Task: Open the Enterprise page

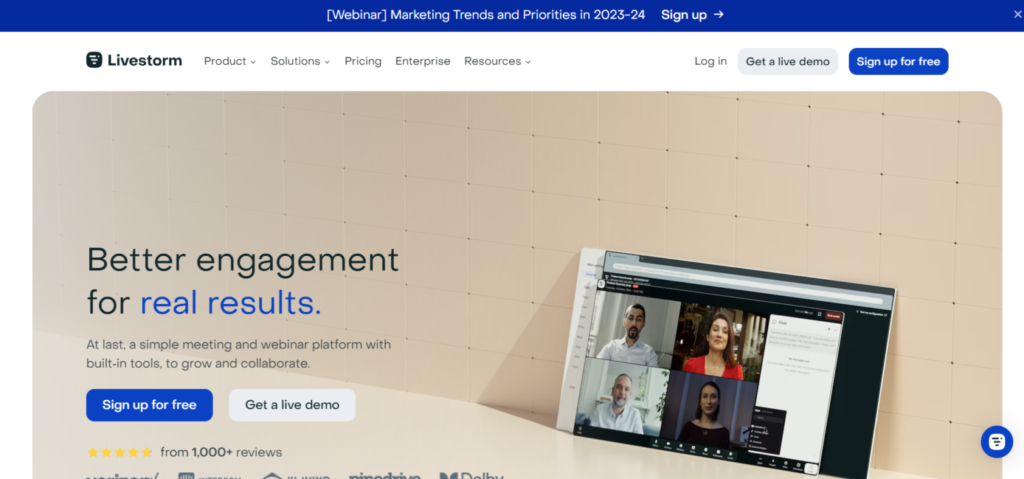Action: tap(423, 61)
